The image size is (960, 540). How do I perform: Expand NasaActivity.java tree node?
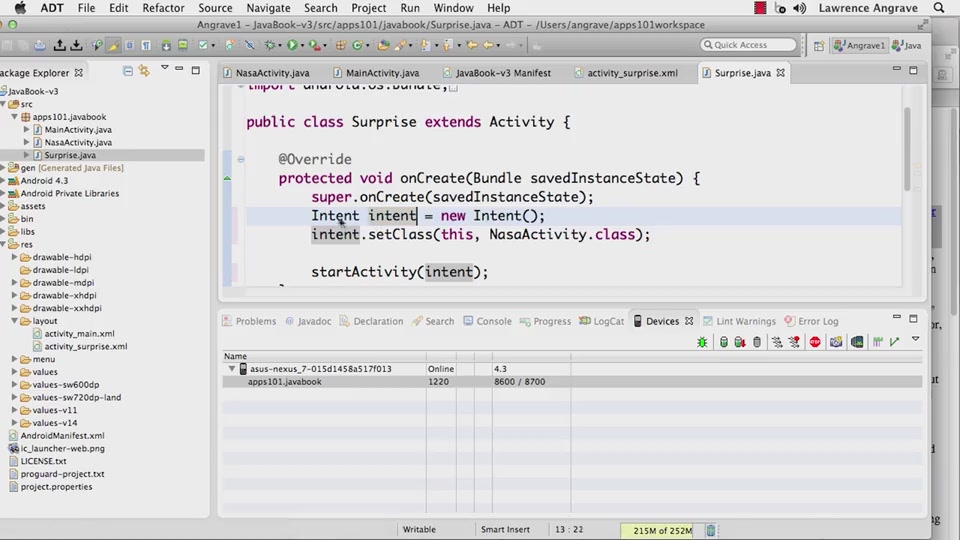pos(26,142)
